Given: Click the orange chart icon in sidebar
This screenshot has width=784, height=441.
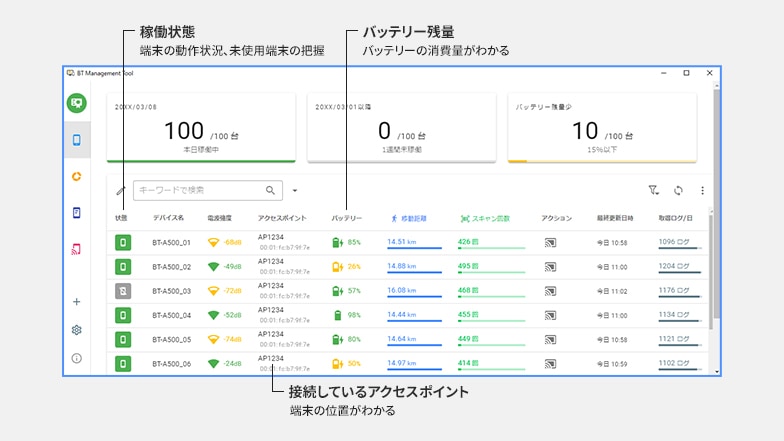Looking at the screenshot, I should tap(77, 176).
